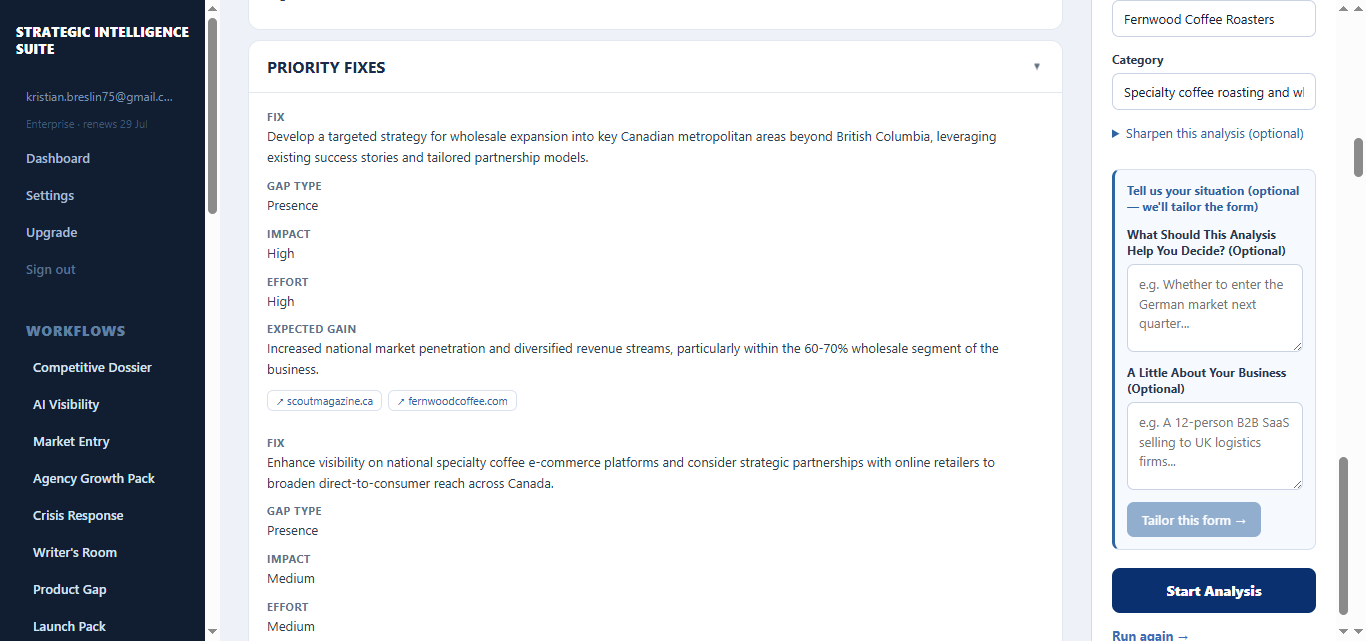Open Crisis Response workflow
This screenshot has height=641, width=1366.
[78, 515]
